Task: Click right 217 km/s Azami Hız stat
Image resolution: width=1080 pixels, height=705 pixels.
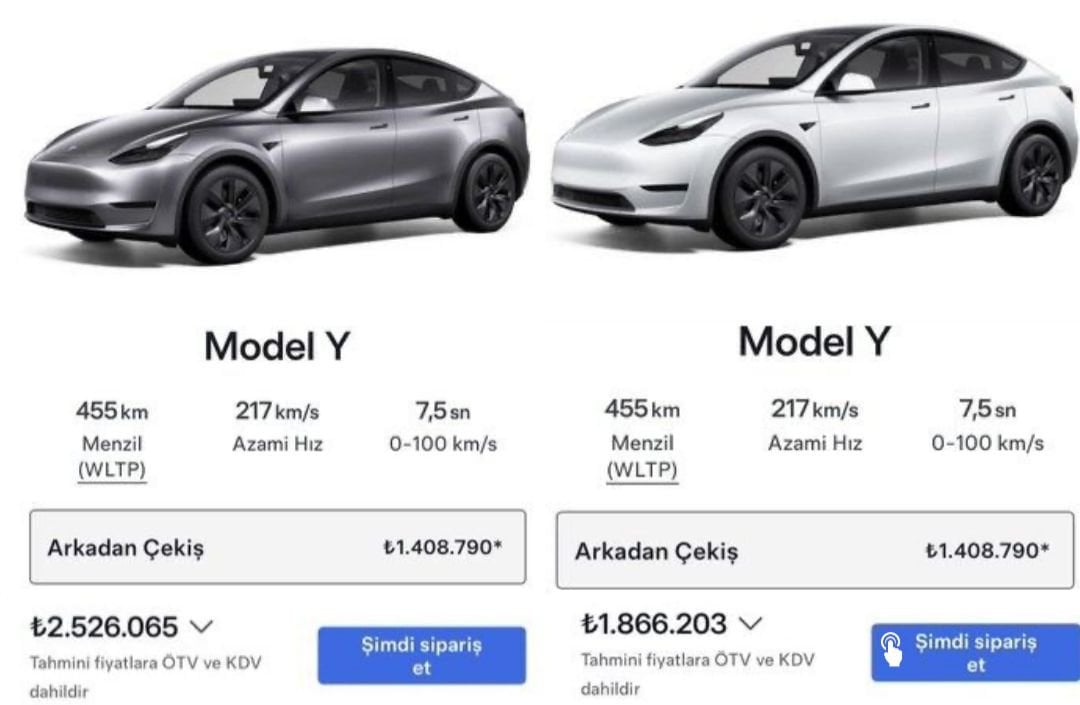Action: 815,425
